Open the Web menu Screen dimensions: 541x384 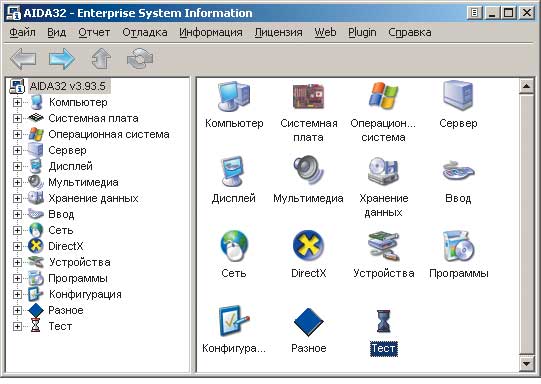(325, 32)
